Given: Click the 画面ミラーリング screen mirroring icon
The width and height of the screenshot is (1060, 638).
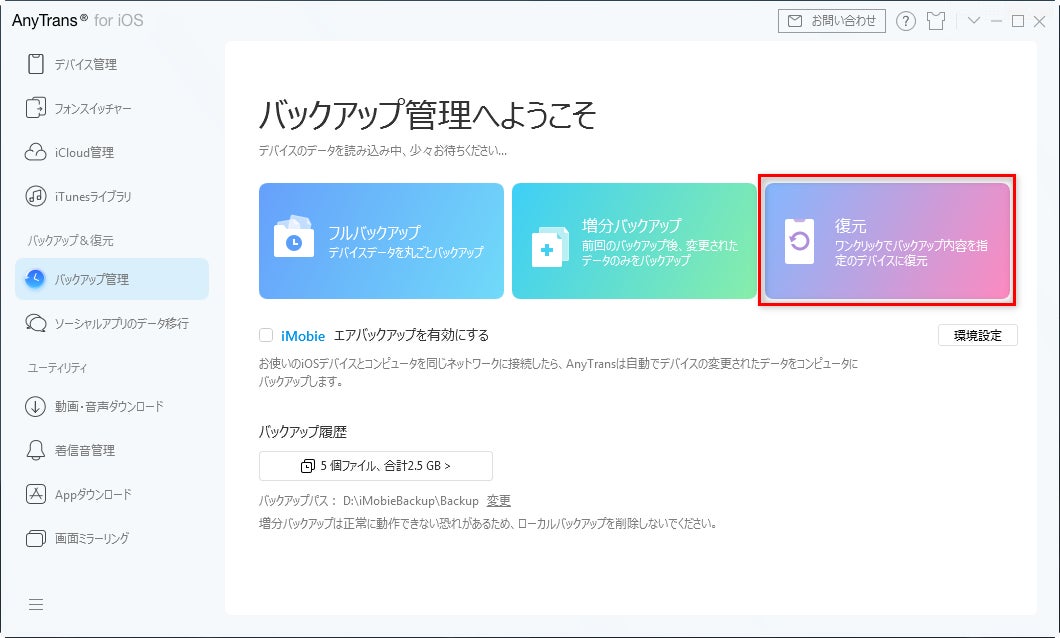Looking at the screenshot, I should (36, 539).
